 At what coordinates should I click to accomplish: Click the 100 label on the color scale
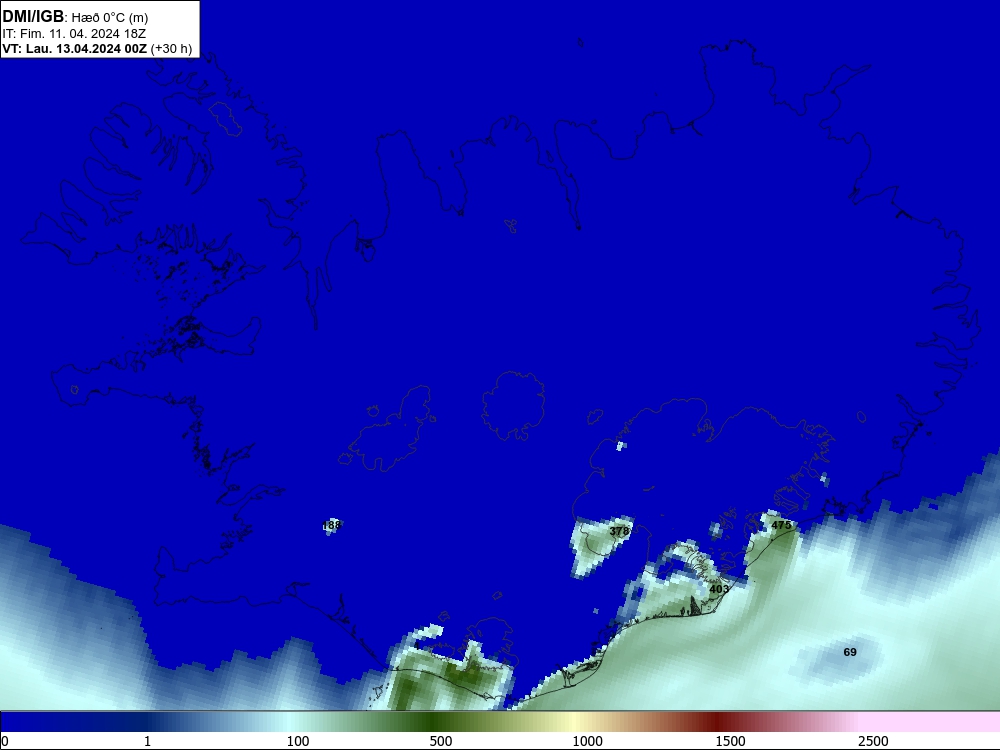click(298, 741)
